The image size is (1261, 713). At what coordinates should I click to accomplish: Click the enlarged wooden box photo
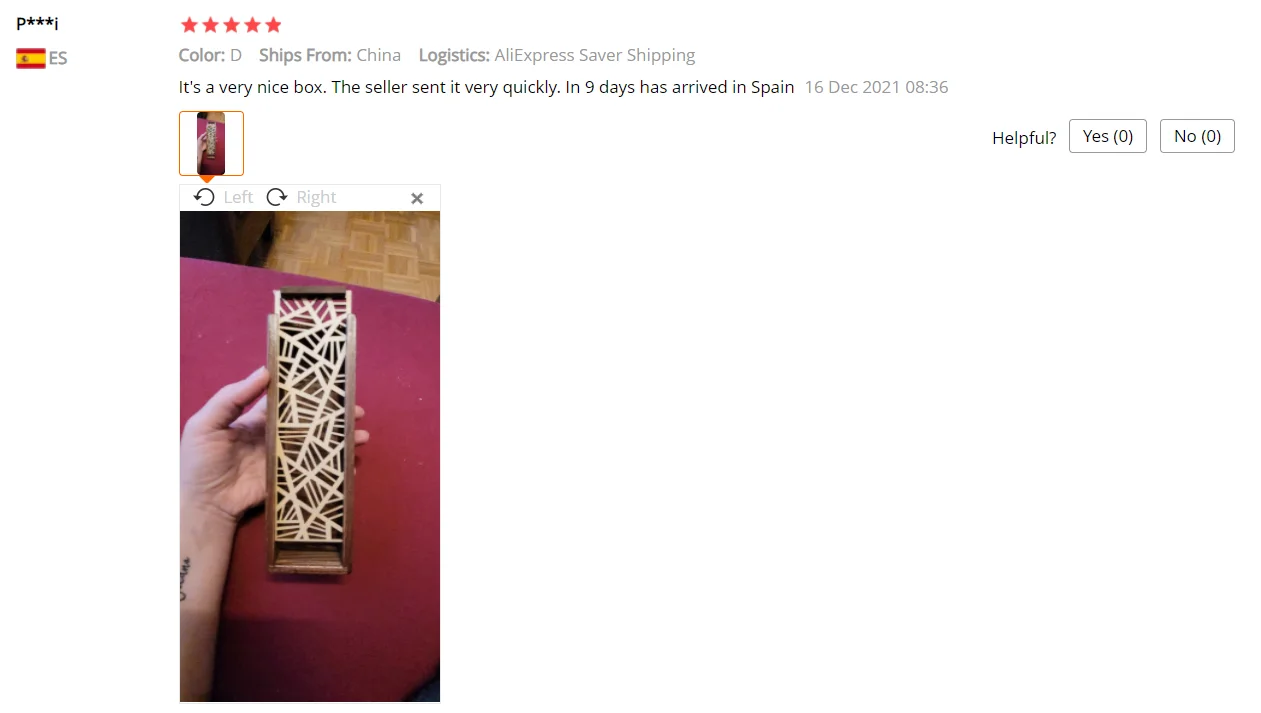pyautogui.click(x=310, y=456)
